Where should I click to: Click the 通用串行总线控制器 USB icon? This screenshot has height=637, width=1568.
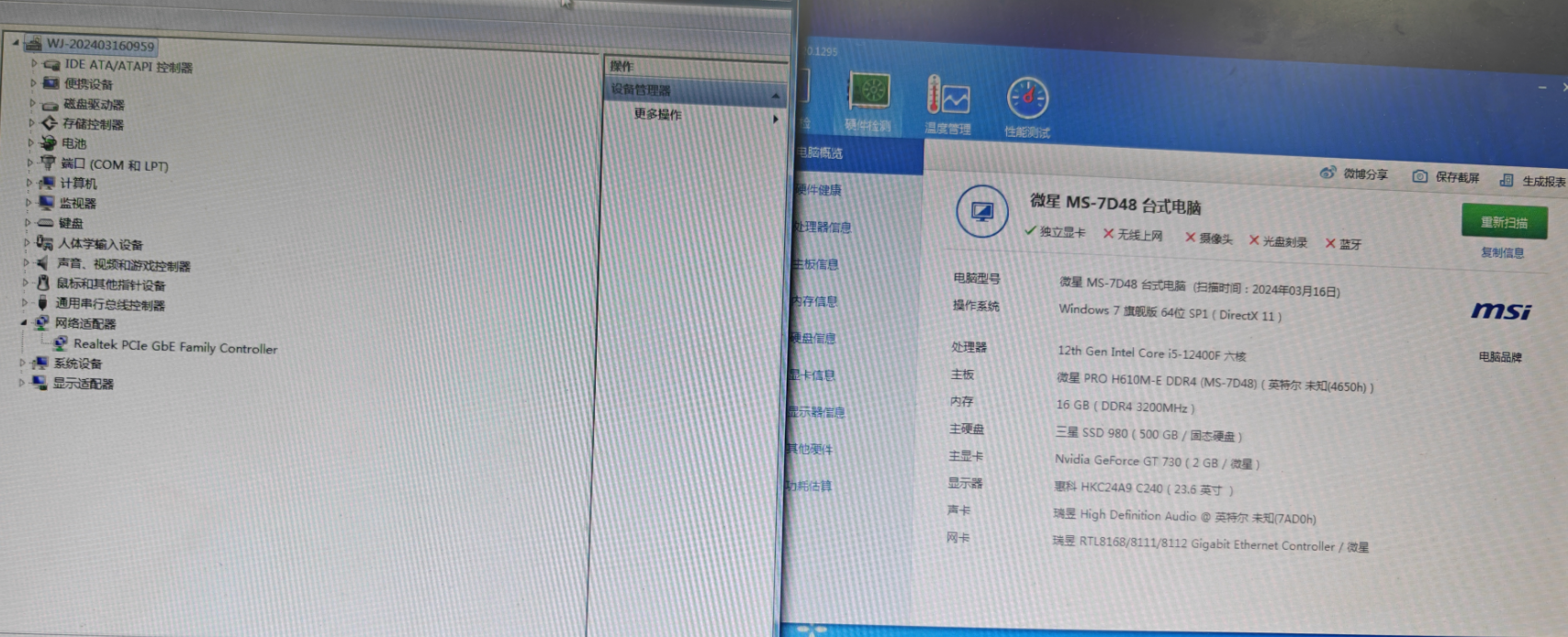coord(41,303)
